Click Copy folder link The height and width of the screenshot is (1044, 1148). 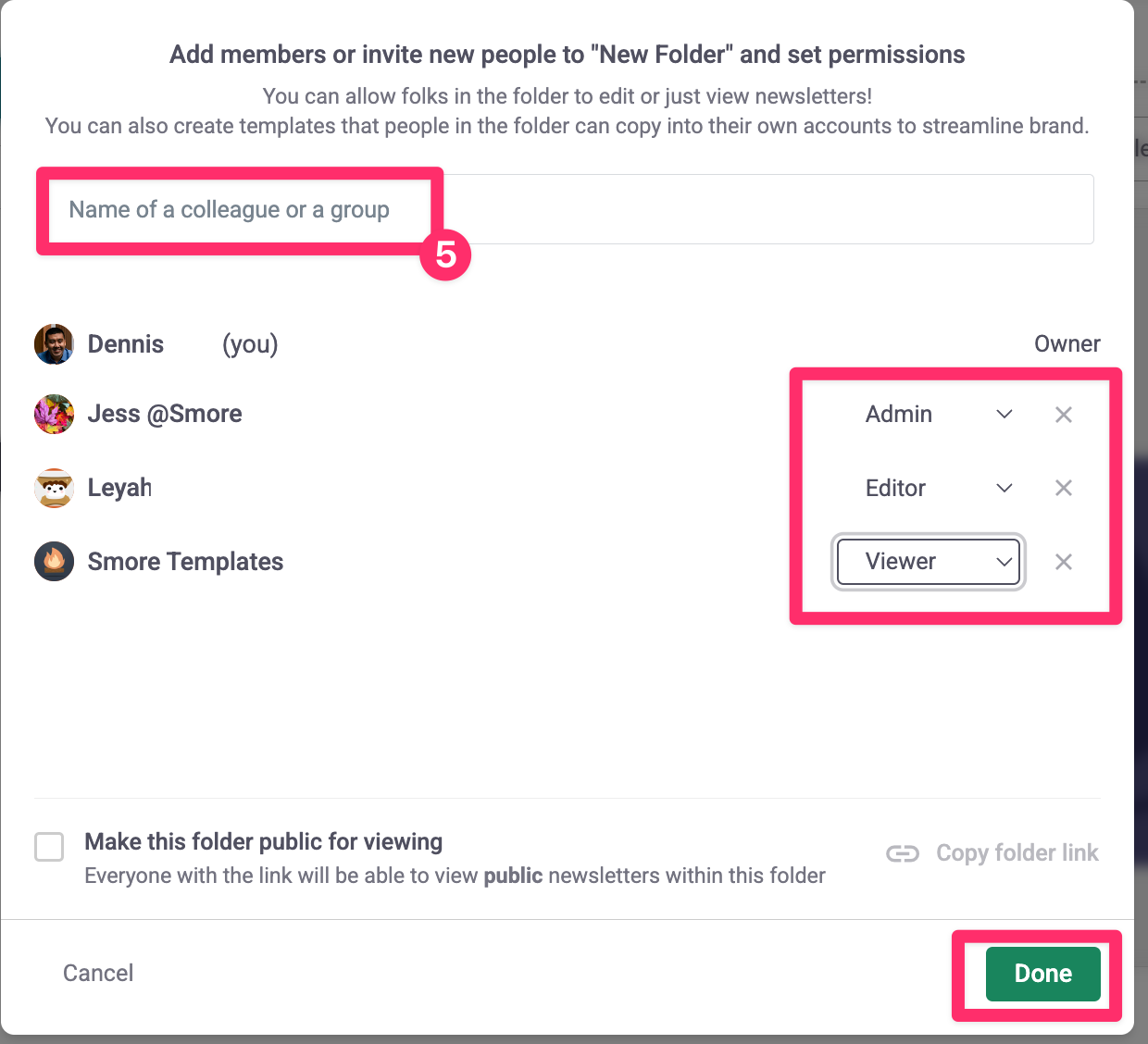coord(1017,853)
